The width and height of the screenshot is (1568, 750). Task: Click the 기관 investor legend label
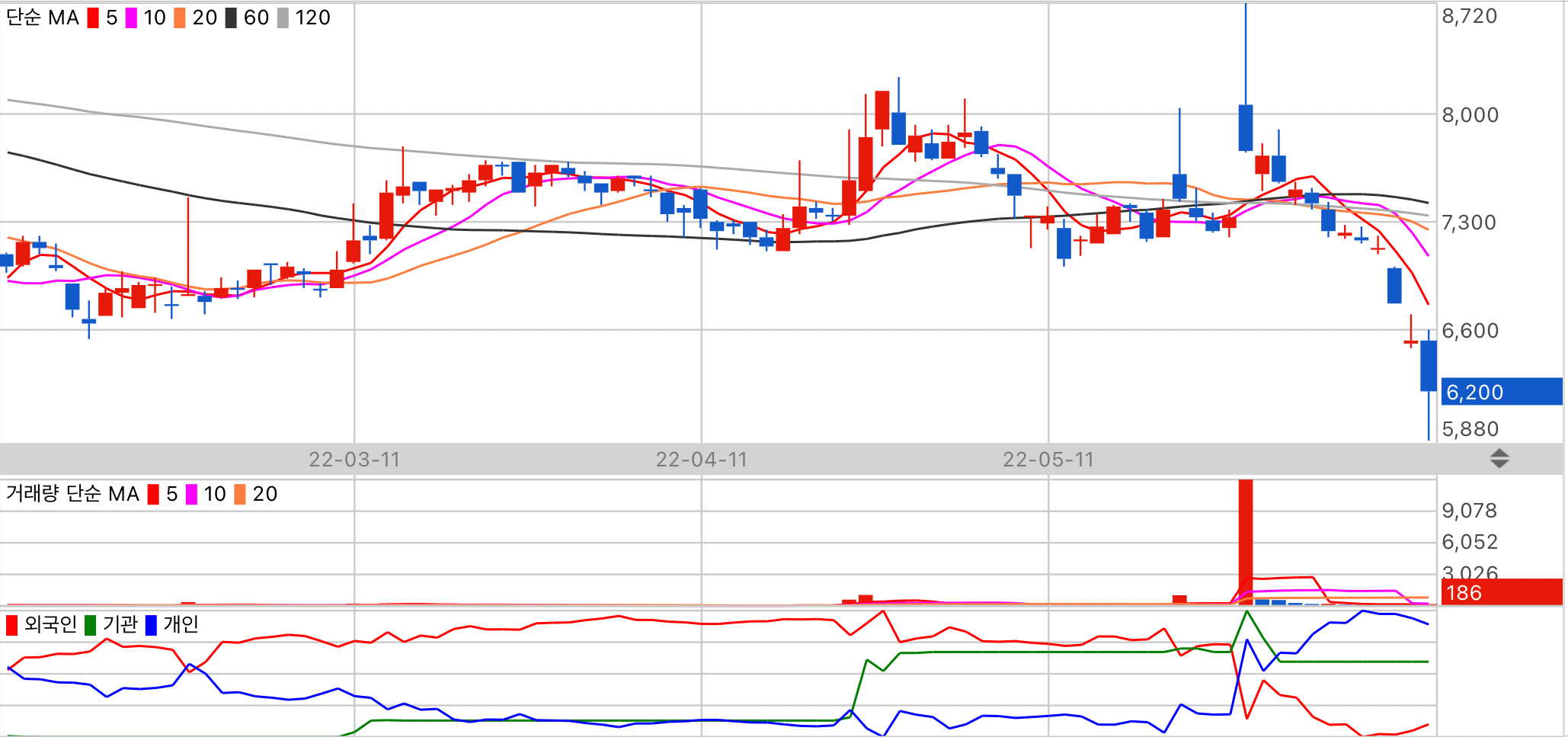point(120,625)
